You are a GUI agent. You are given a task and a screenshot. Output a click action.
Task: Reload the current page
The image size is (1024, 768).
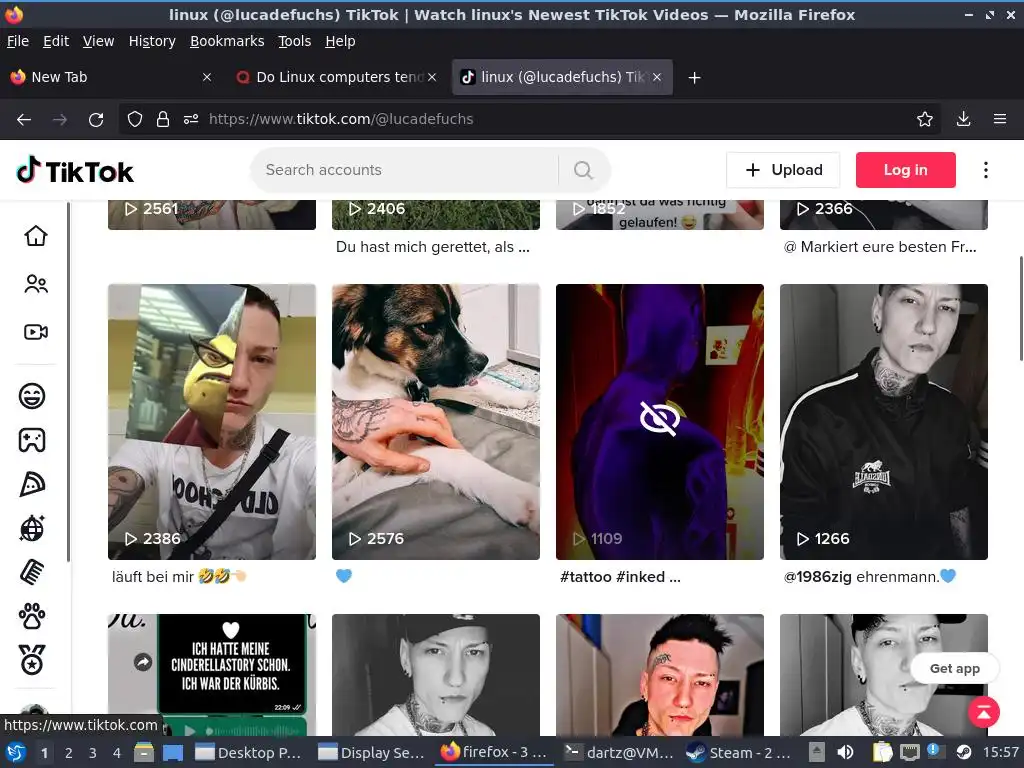pos(96,119)
